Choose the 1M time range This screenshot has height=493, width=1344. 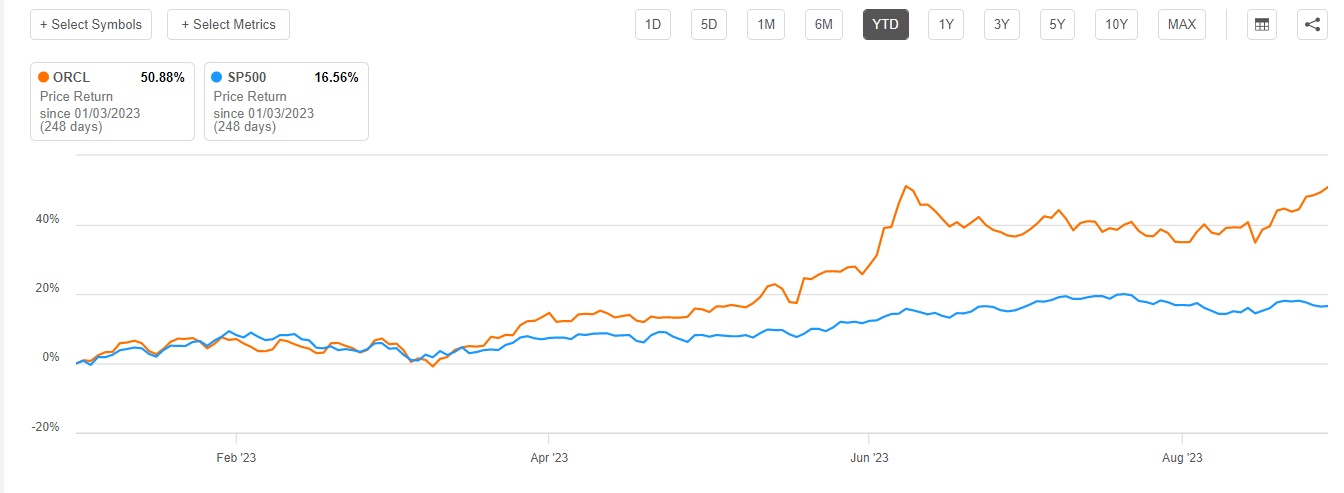click(x=766, y=25)
